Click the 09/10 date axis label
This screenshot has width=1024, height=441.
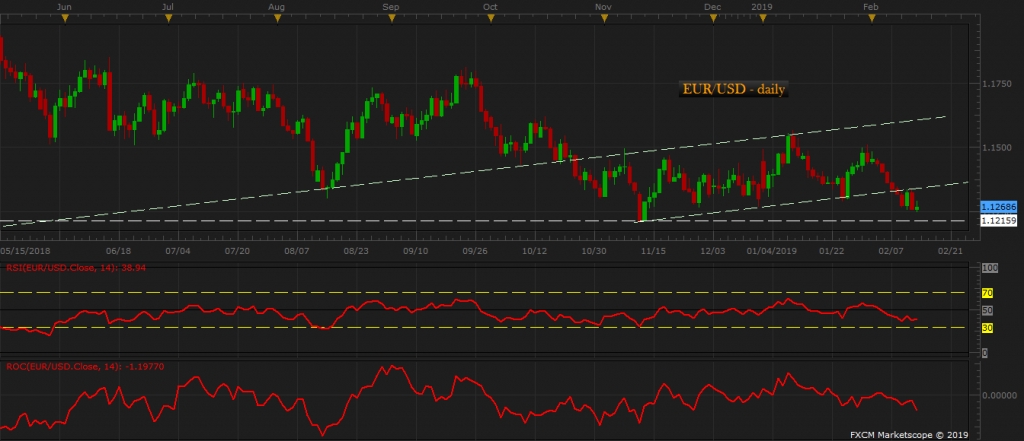coord(415,250)
